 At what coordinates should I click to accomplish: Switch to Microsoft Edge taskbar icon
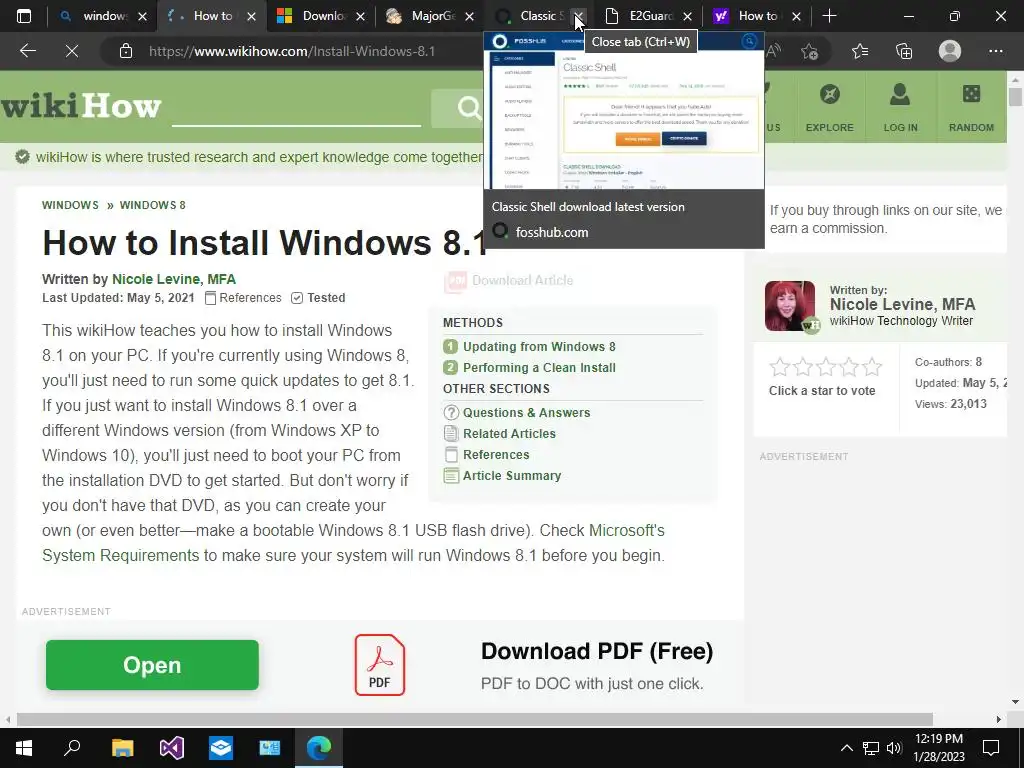tap(319, 748)
